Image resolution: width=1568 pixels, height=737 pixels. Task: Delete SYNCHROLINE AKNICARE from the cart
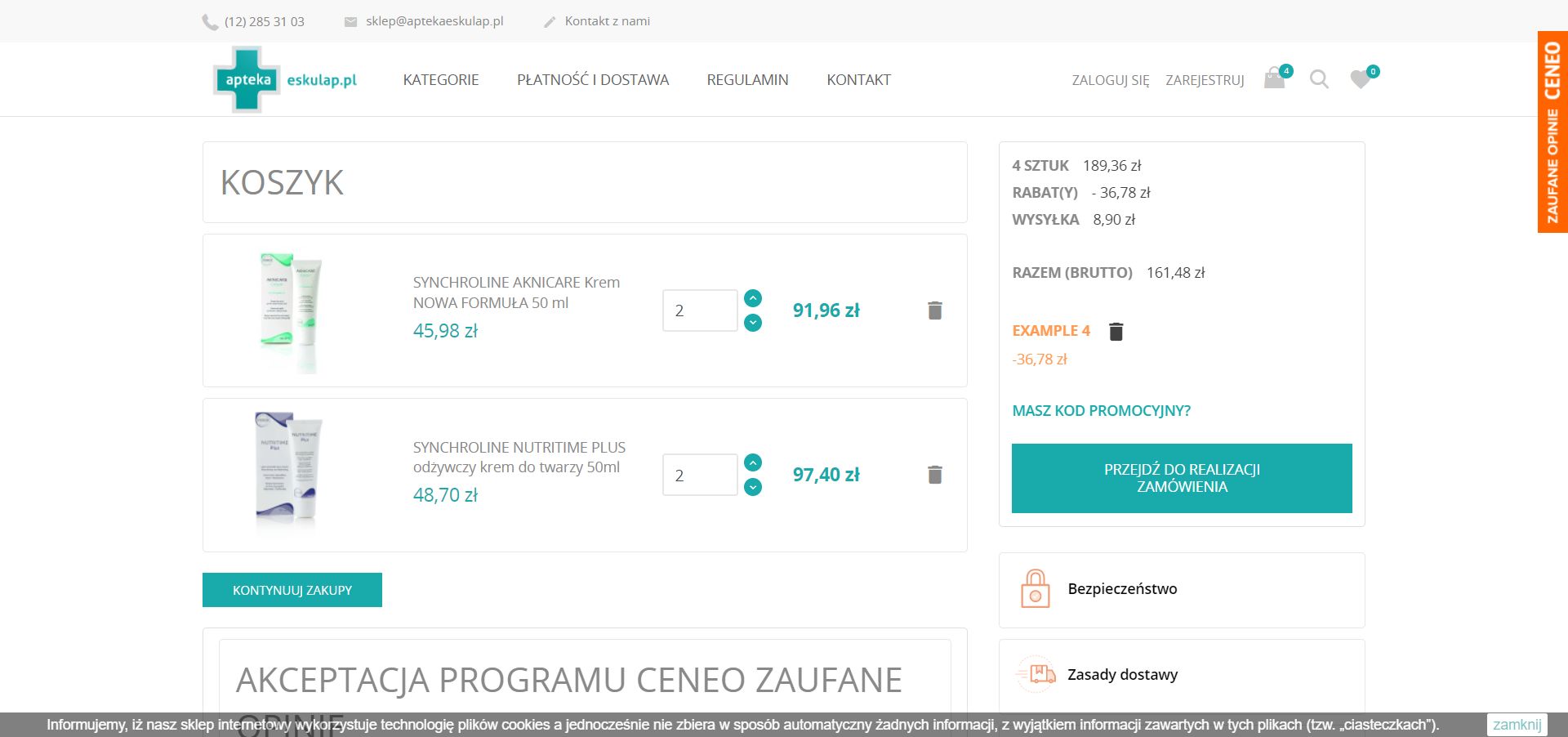[935, 310]
